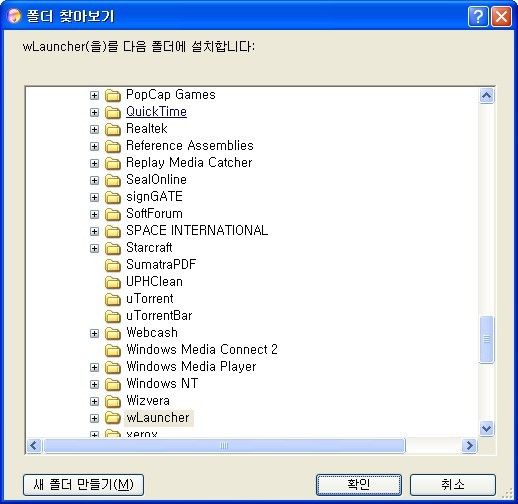Click vertical scrollbar up arrow
Screen dimensions: 518x504
[486, 96]
